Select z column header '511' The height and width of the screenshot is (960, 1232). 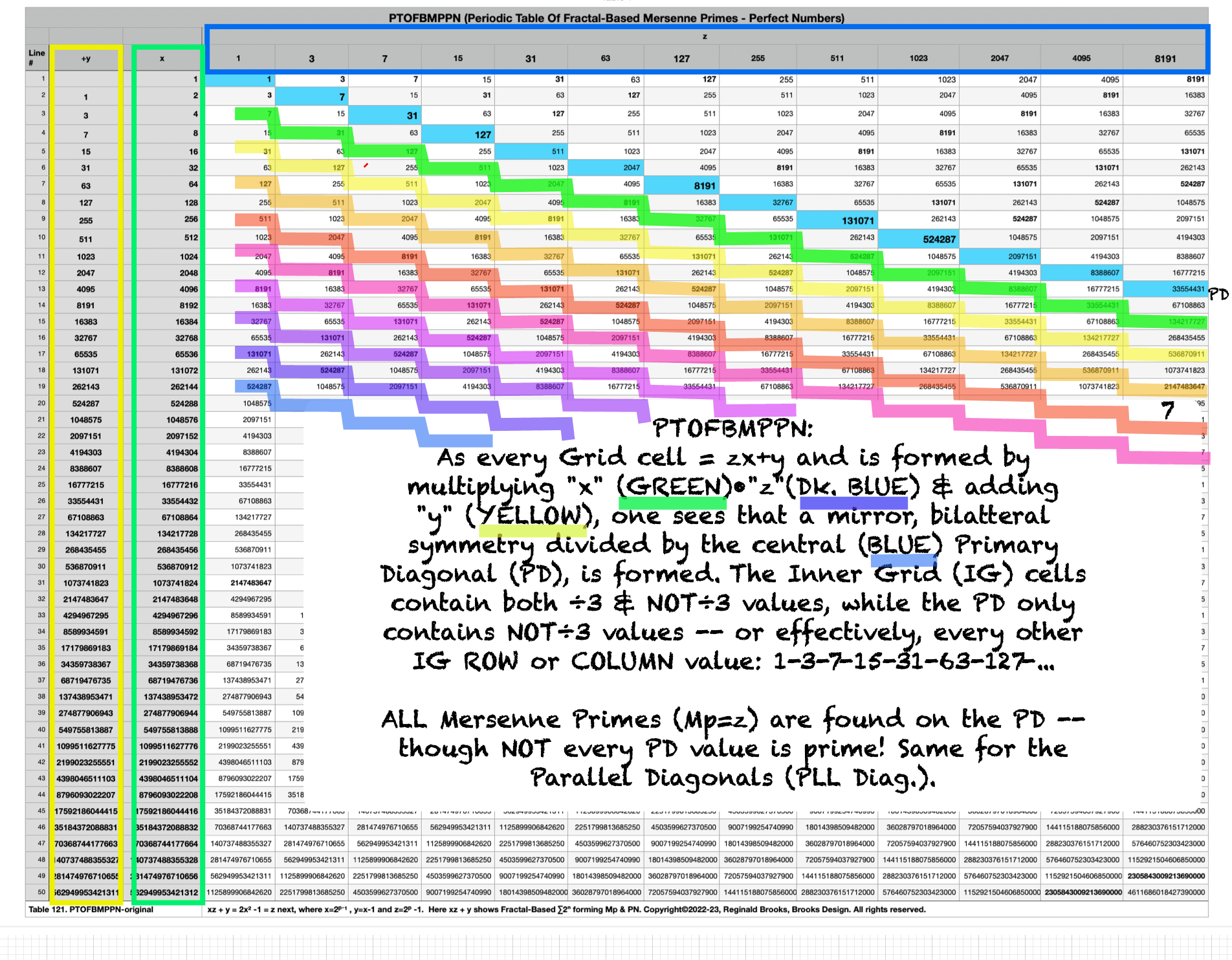[837, 58]
